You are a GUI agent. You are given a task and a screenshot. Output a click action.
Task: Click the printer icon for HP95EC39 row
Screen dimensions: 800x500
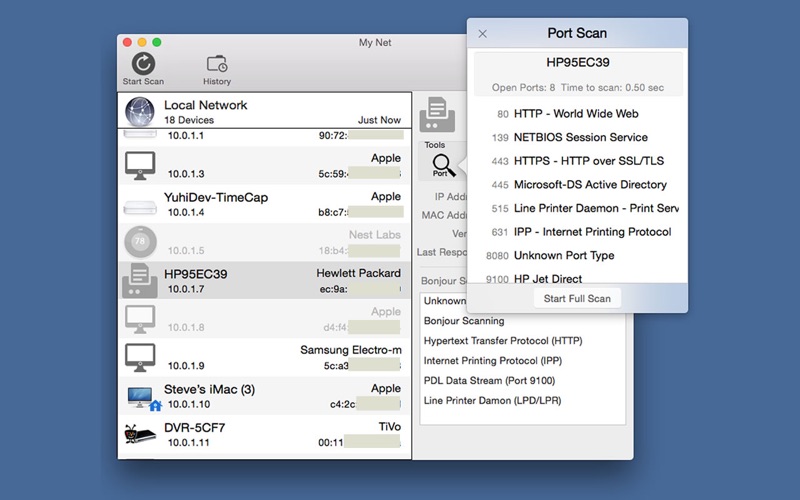[140, 281]
